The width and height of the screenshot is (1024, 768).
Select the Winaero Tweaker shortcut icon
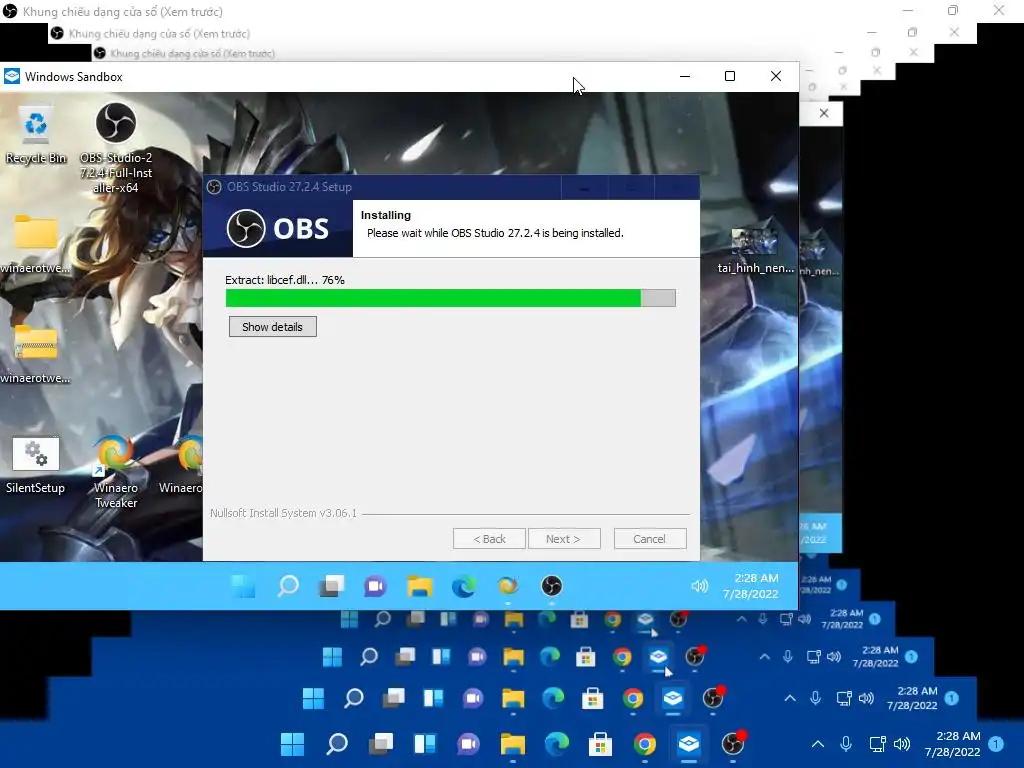pos(116,472)
